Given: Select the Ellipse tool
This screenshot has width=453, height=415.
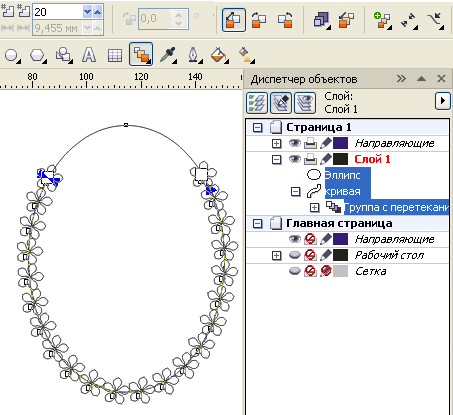Looking at the screenshot, I should pos(12,55).
